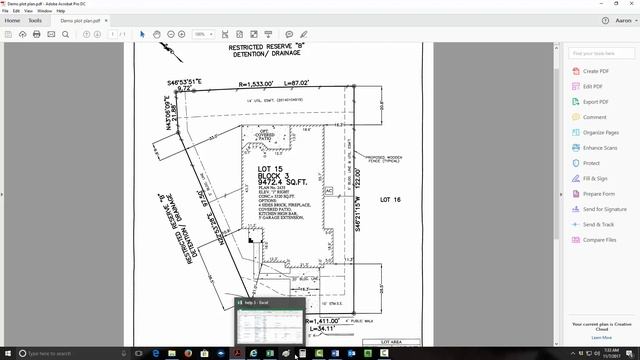Screen dimensions: 640x360
Task: Click the Excel window preview thumbnail
Action: (270, 322)
